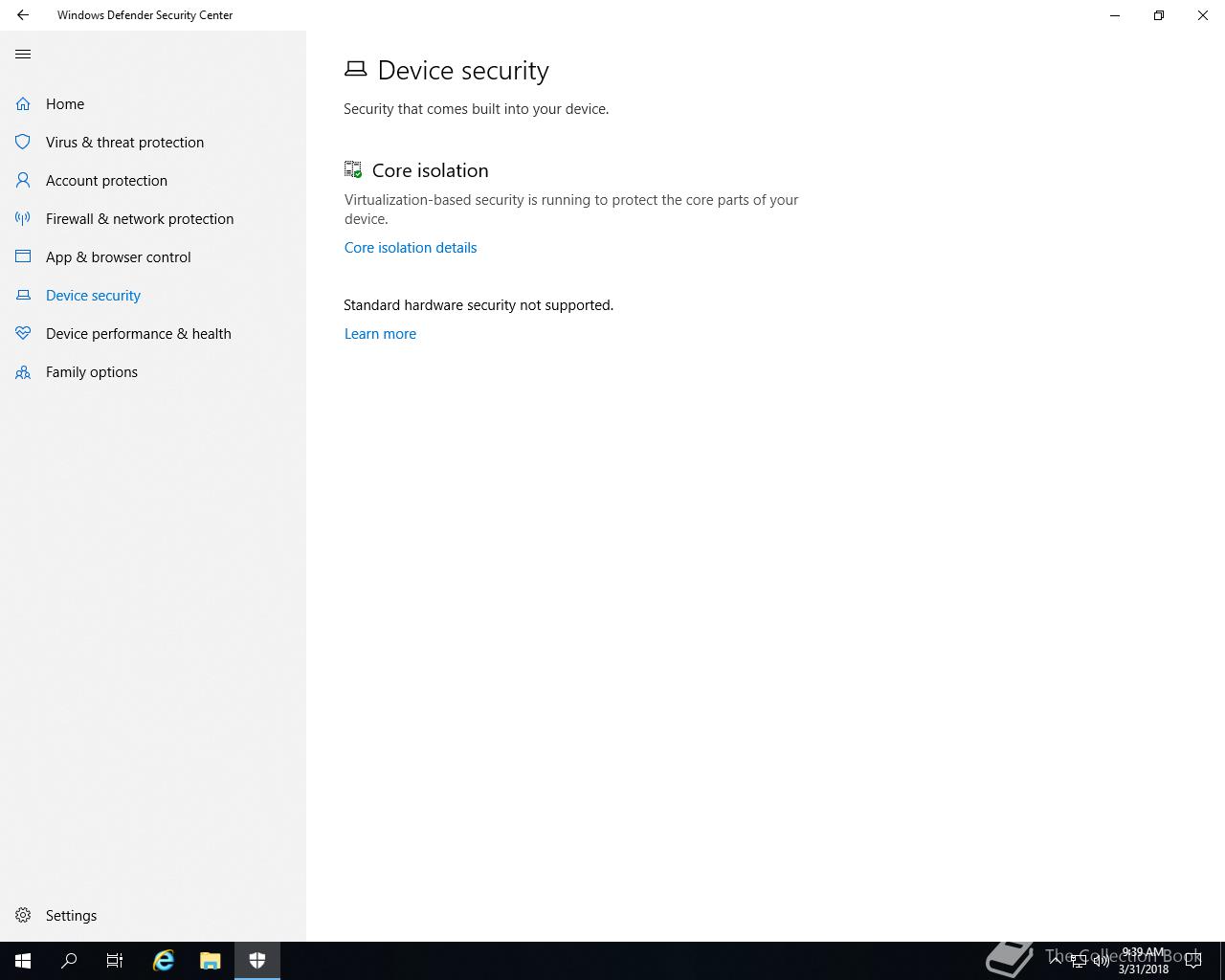The width and height of the screenshot is (1225, 980).
Task: Open the Windows Start menu
Action: 23,961
